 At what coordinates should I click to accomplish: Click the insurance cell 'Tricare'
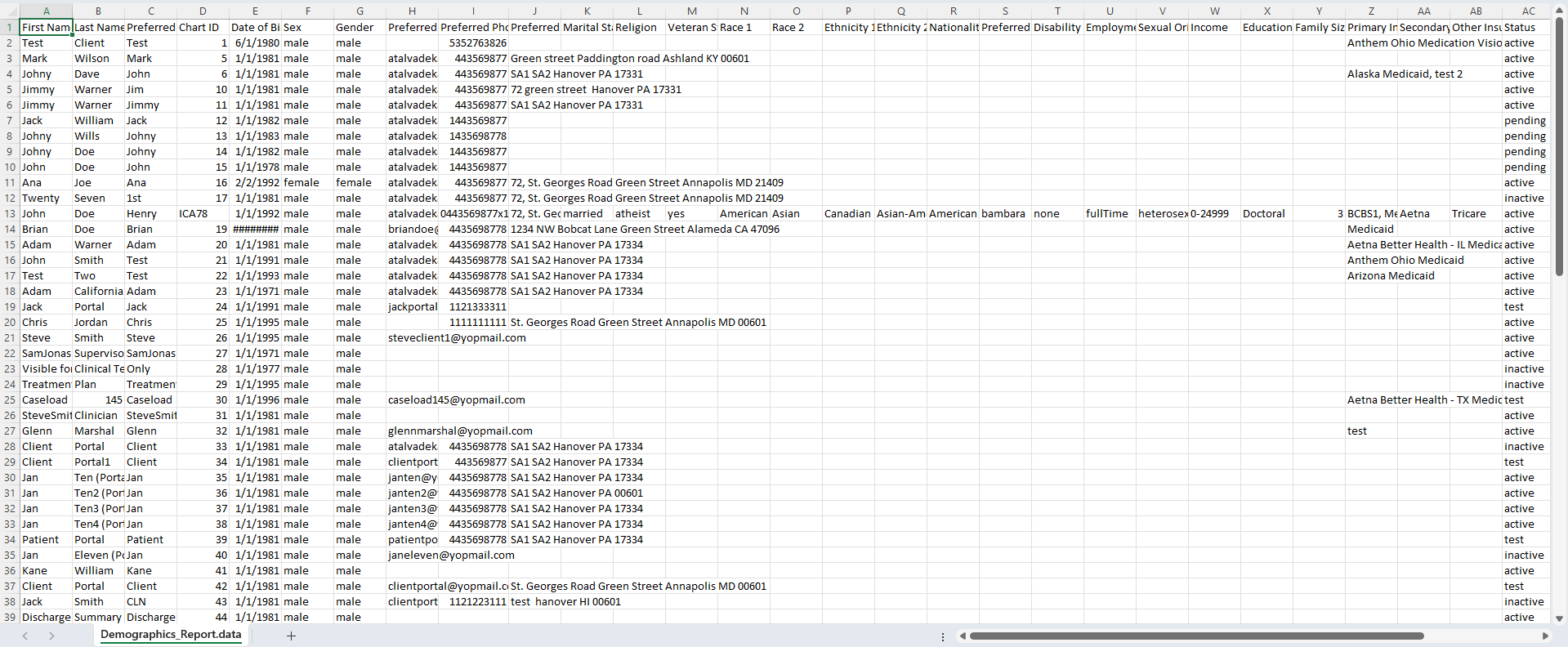pyautogui.click(x=1476, y=213)
